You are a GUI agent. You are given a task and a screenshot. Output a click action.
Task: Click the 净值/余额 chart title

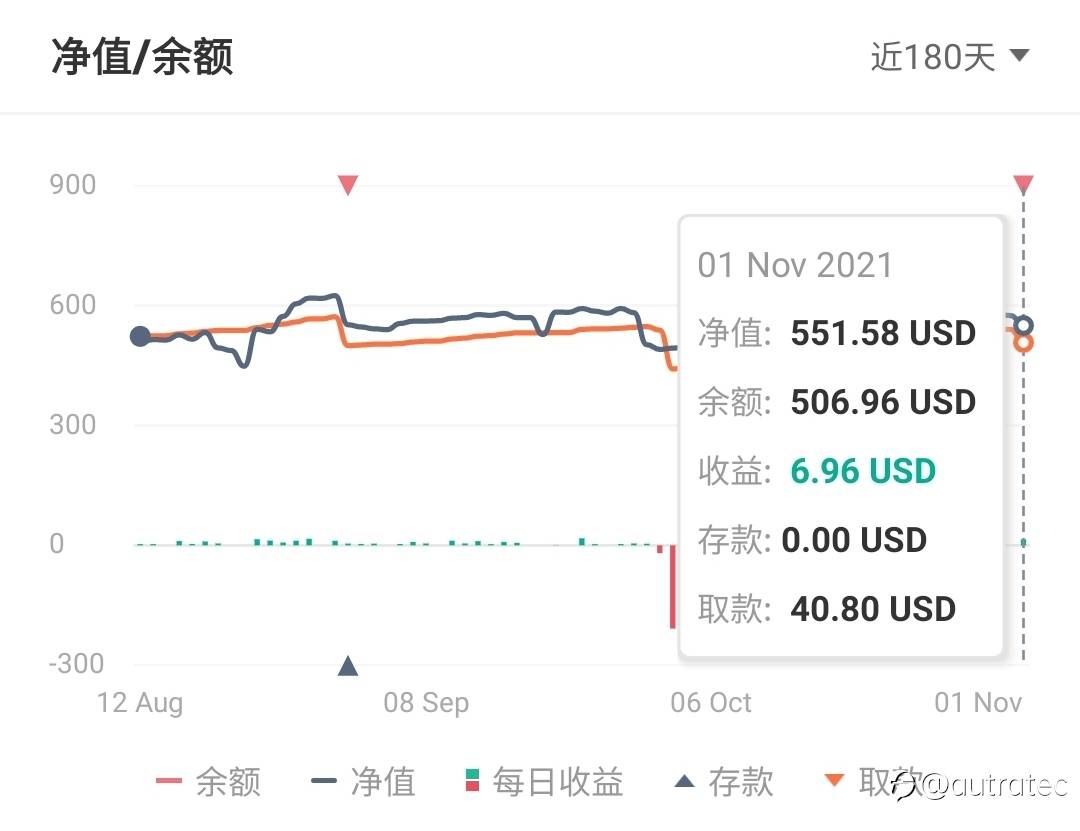(142, 57)
